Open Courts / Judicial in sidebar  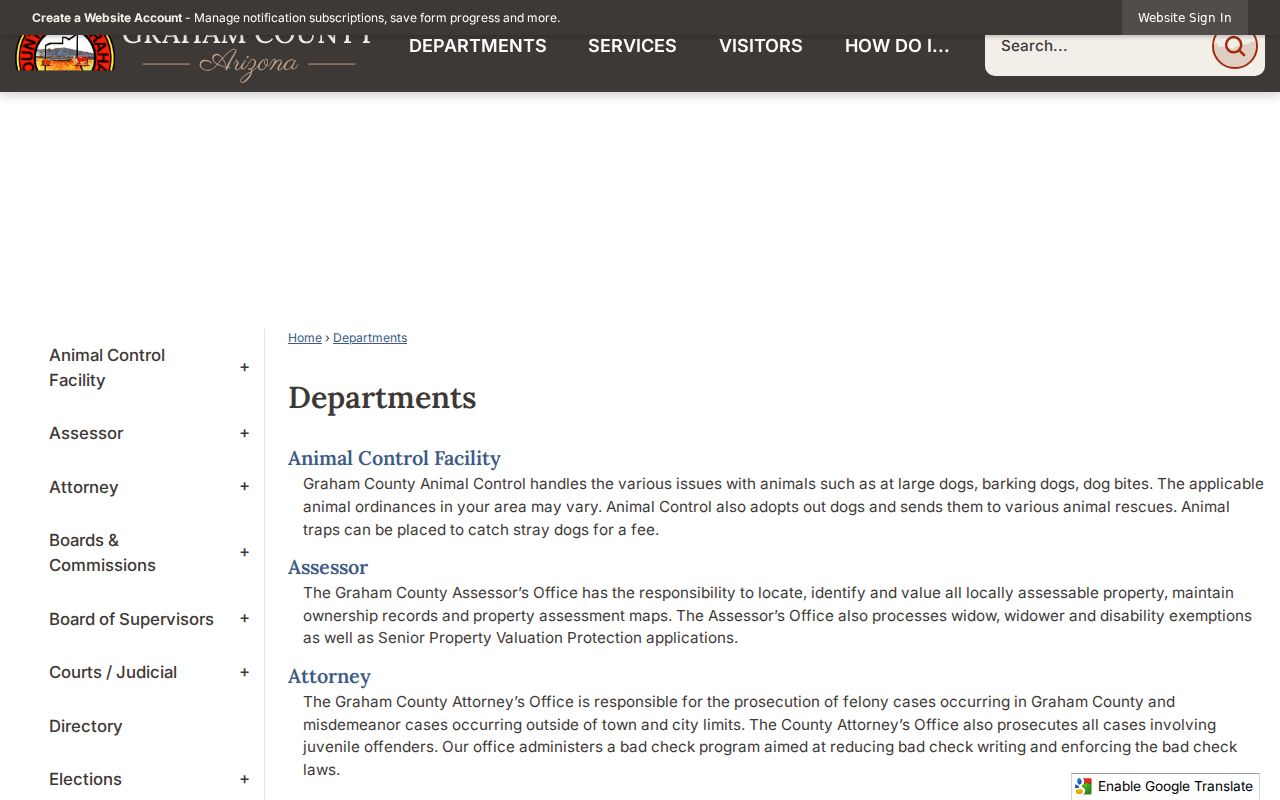pyautogui.click(x=113, y=672)
